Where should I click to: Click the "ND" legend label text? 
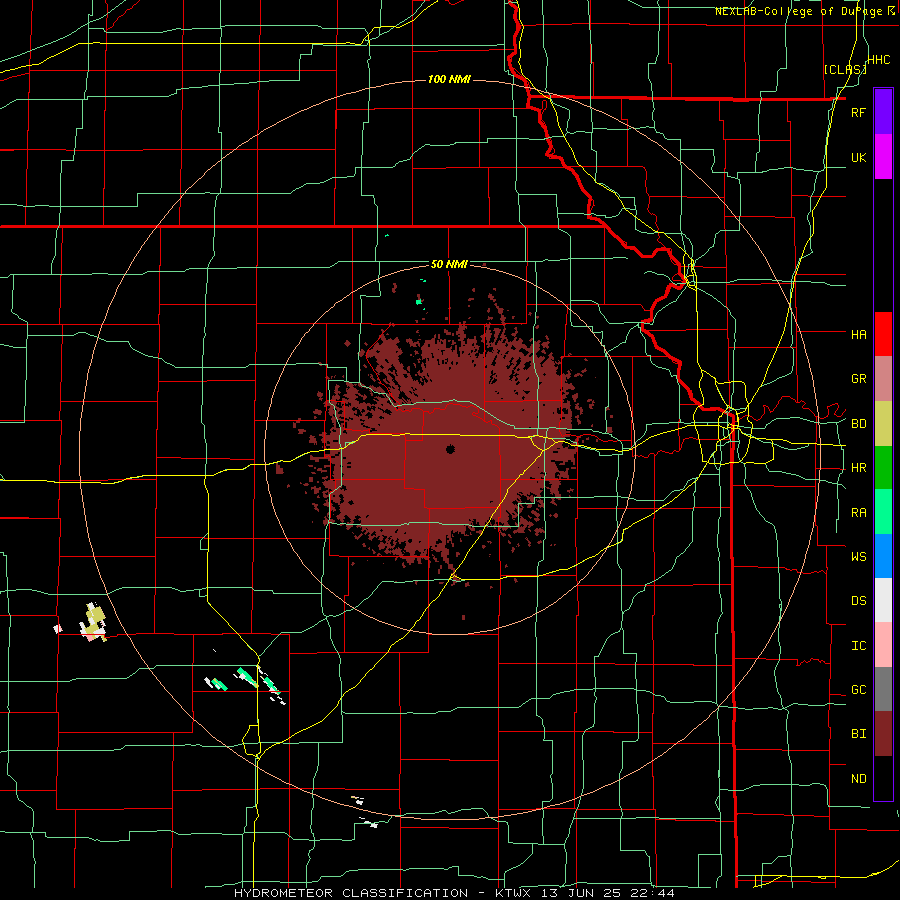[x=858, y=778]
